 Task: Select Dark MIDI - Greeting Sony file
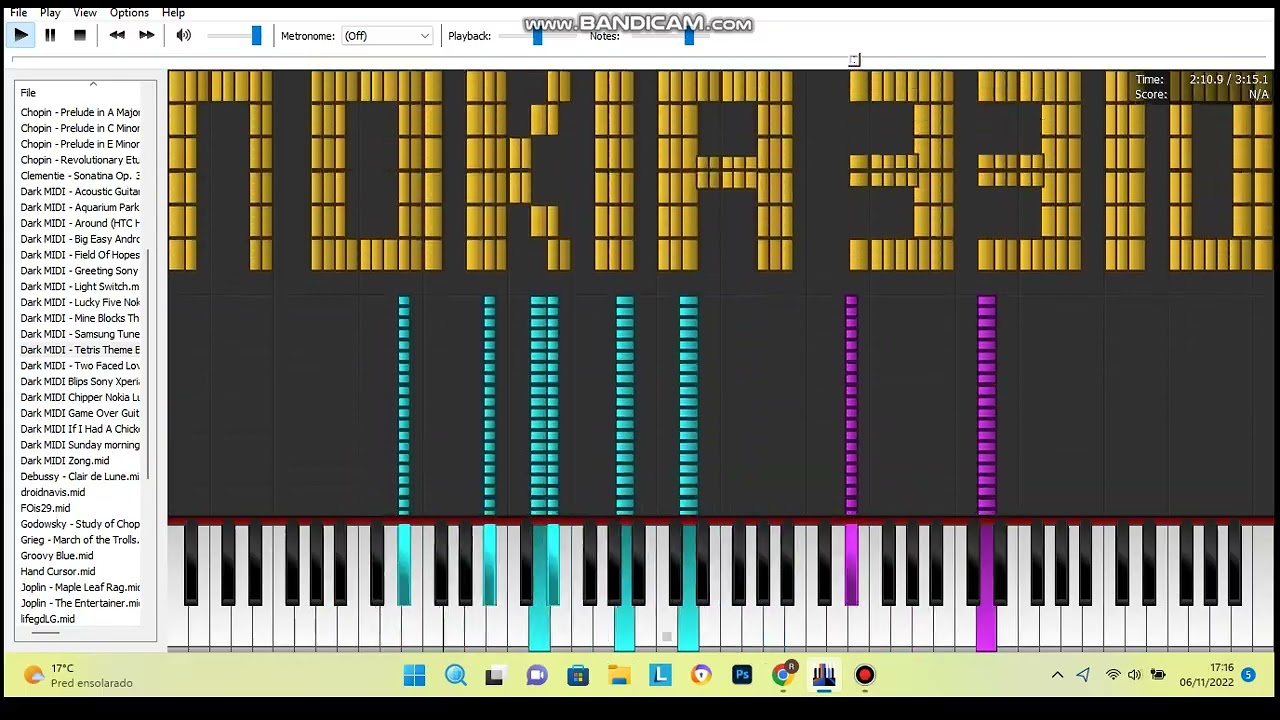[x=80, y=271]
